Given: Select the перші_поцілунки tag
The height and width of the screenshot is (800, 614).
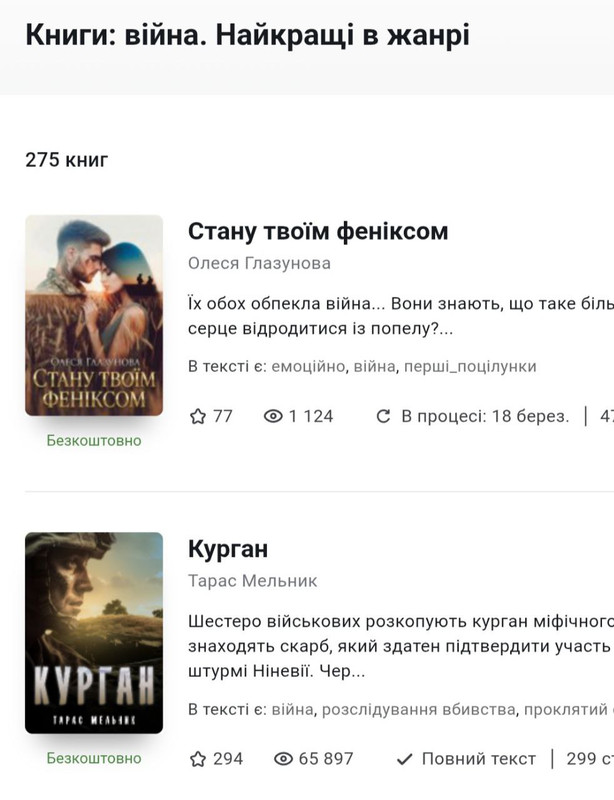Looking at the screenshot, I should [x=470, y=366].
